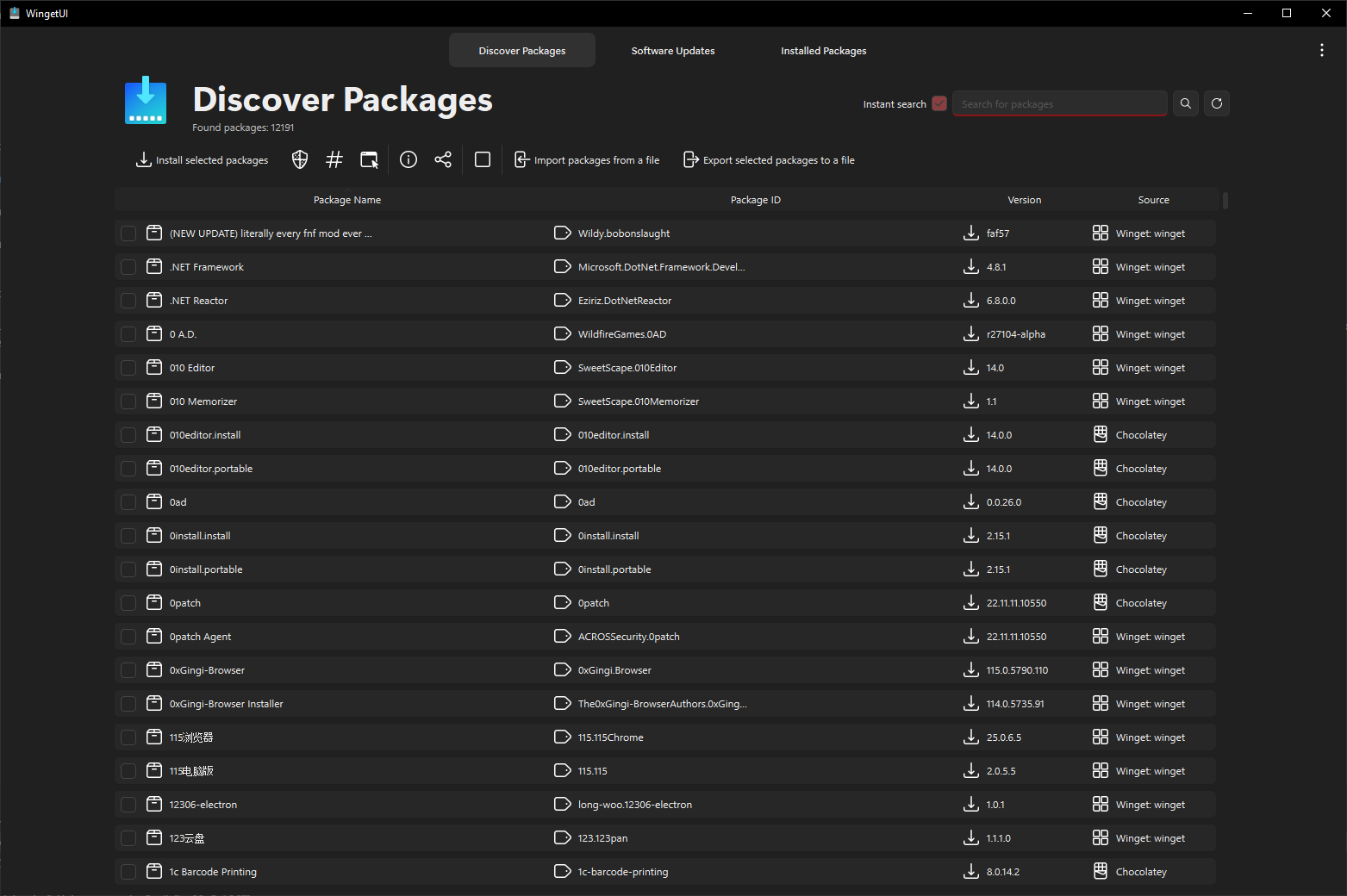Click the tag icon beside 1c-barcode-printing
The image size is (1347, 896).
point(562,871)
